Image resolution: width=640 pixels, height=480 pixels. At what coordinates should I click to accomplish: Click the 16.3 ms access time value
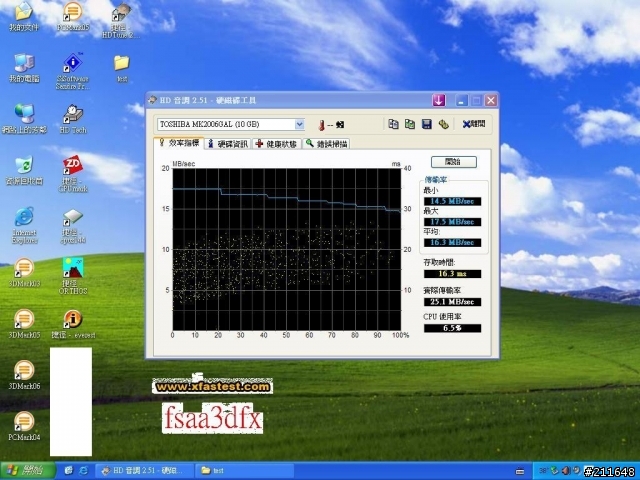452,273
